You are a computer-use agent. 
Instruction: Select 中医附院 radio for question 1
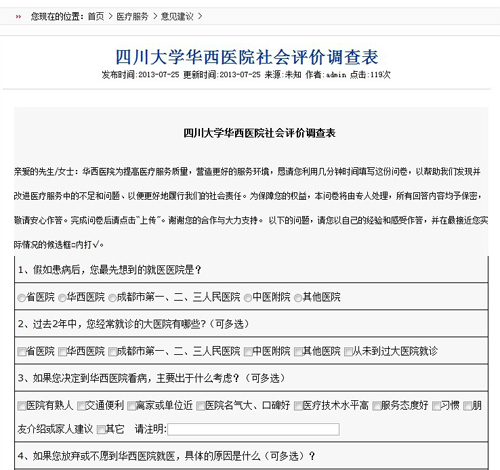(x=248, y=298)
